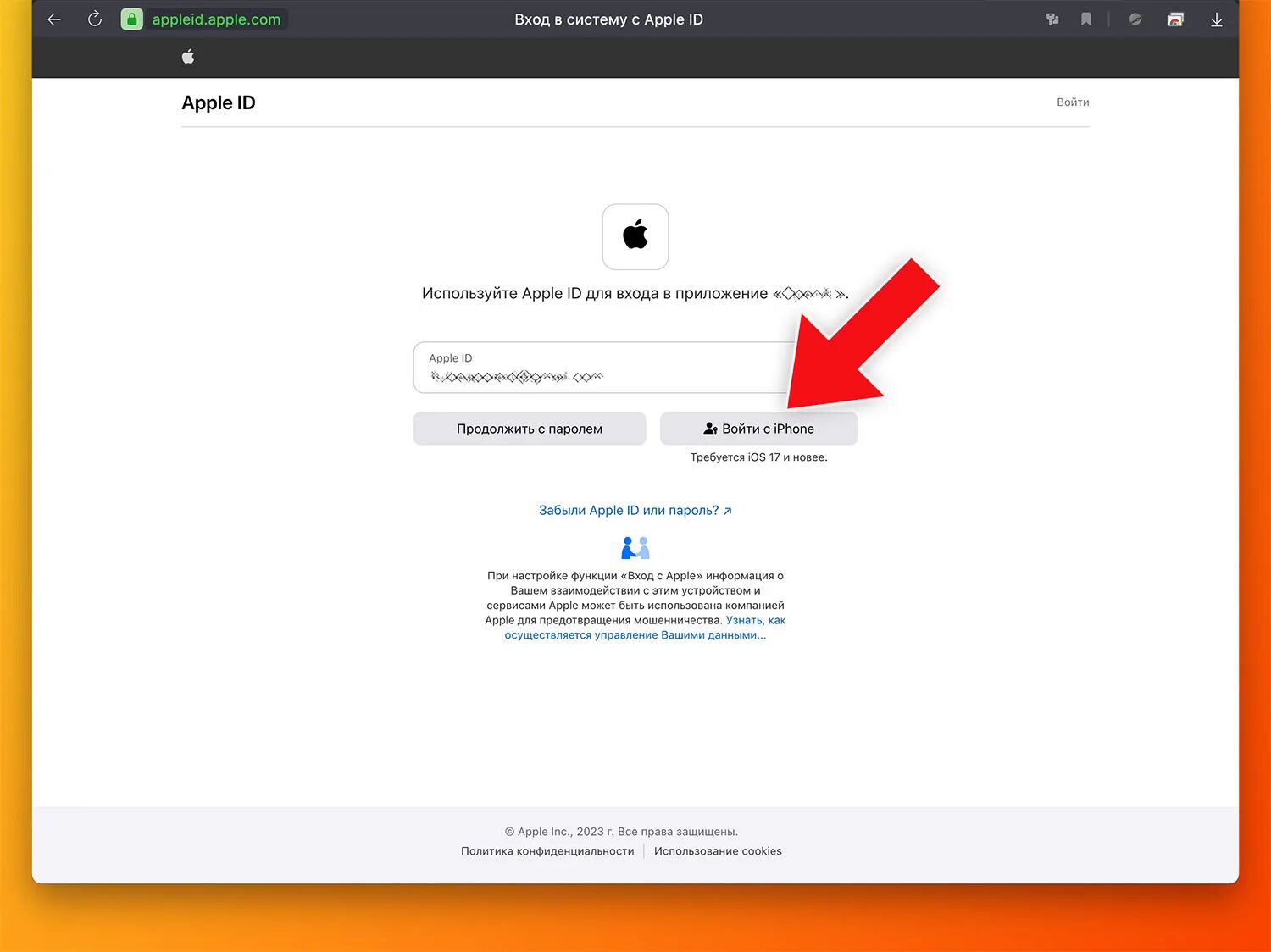Open the Забыли Apple ID или пароль? link

click(635, 510)
